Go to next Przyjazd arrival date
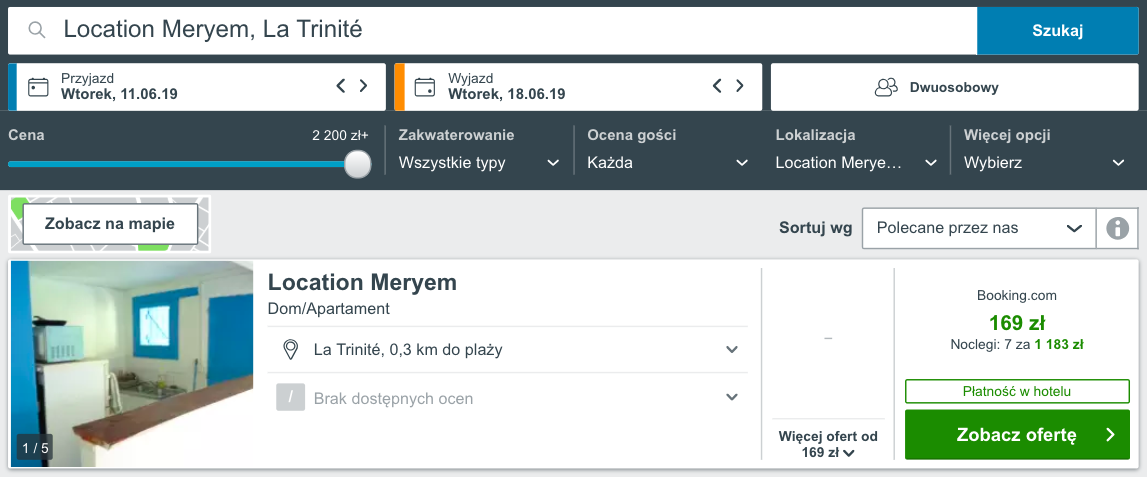 click(364, 86)
